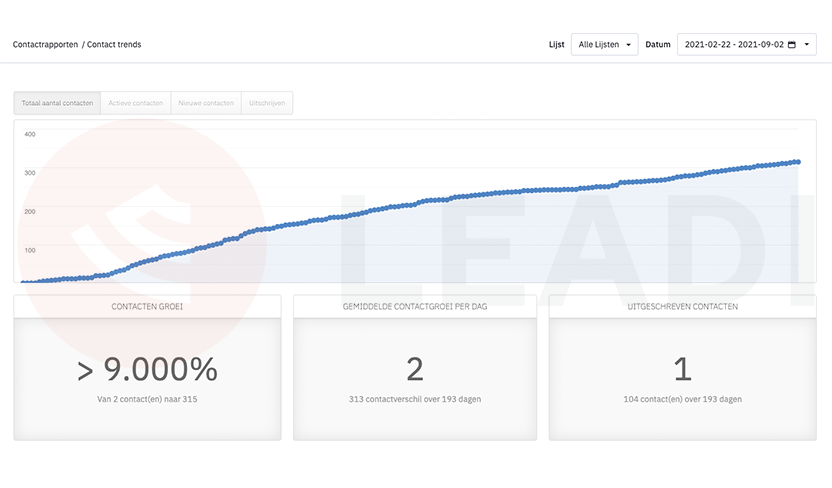The height and width of the screenshot is (488, 832).
Task: Click the date range 2021-02-22 - 2021-09-02 field
Action: coord(747,45)
